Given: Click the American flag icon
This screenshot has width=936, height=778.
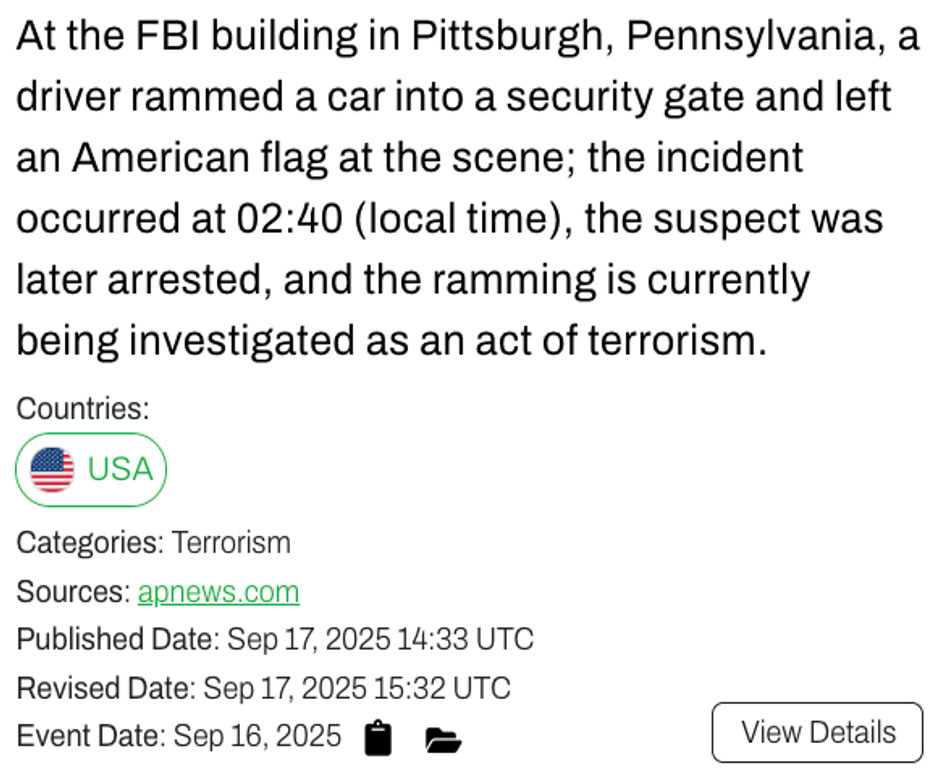Looking at the screenshot, I should coord(52,469).
